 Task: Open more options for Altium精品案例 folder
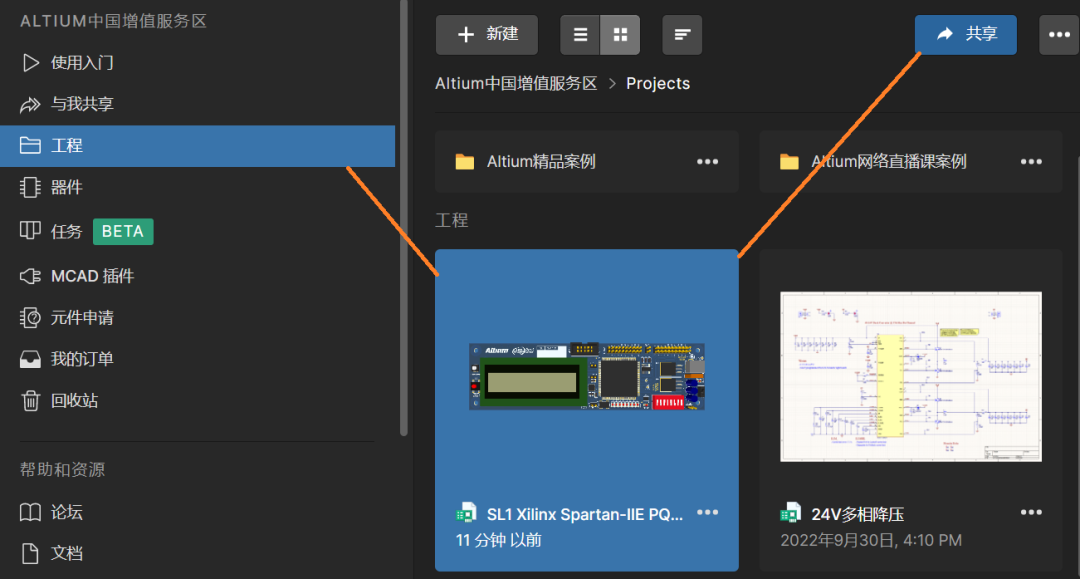point(707,162)
